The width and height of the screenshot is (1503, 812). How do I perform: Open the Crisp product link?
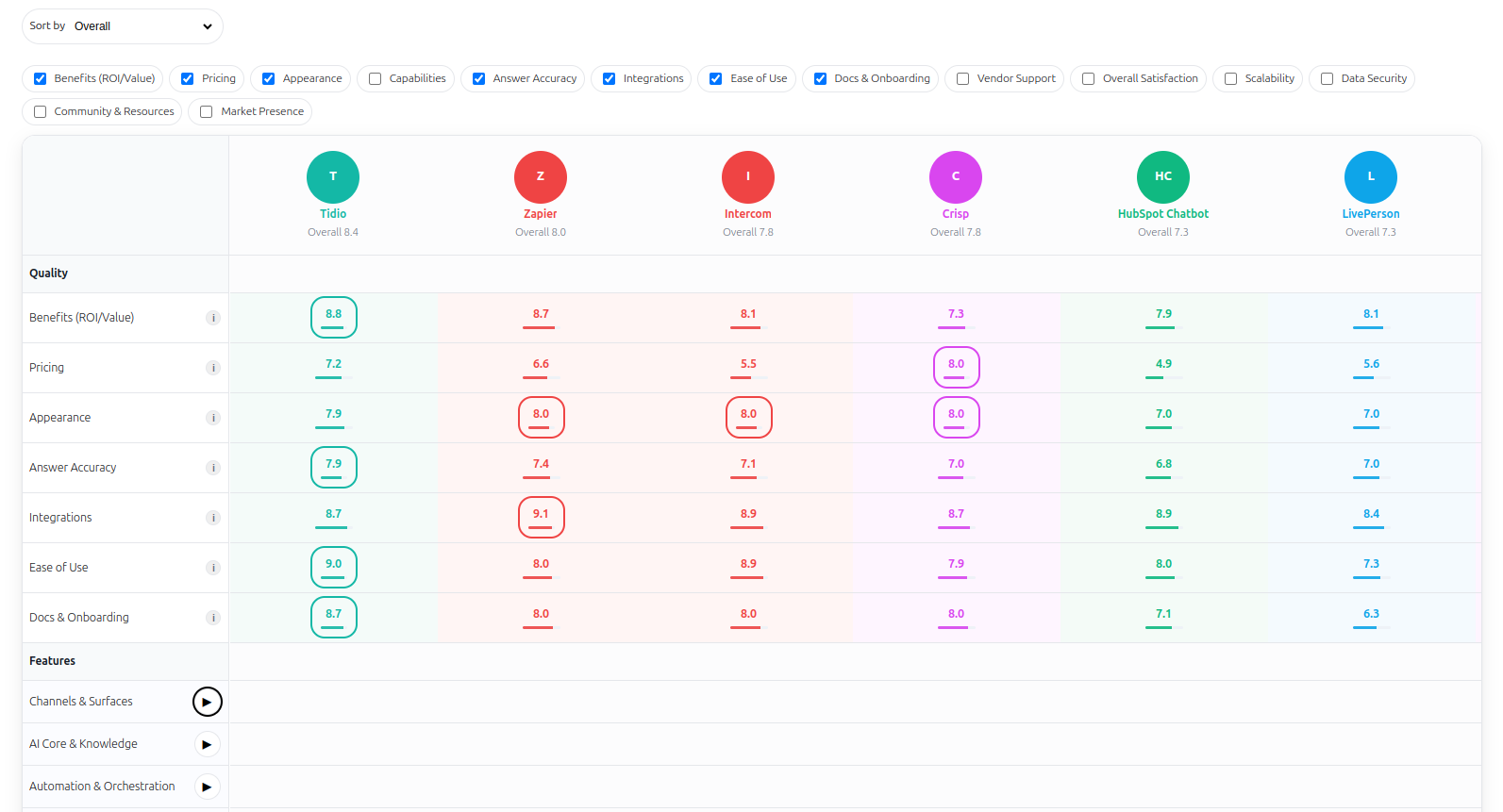(956, 214)
